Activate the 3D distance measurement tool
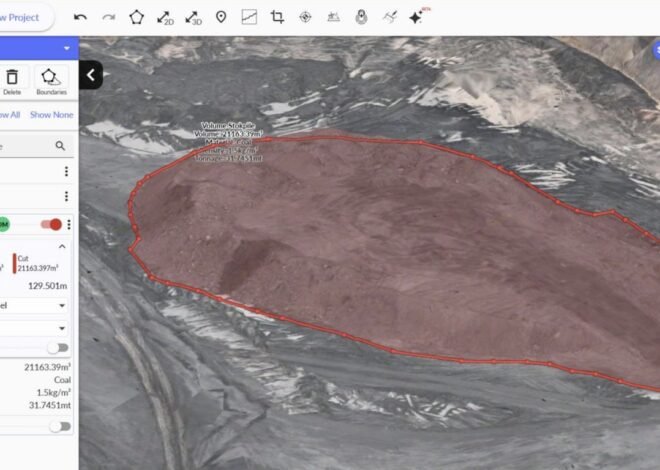660x470 pixels. tap(193, 17)
